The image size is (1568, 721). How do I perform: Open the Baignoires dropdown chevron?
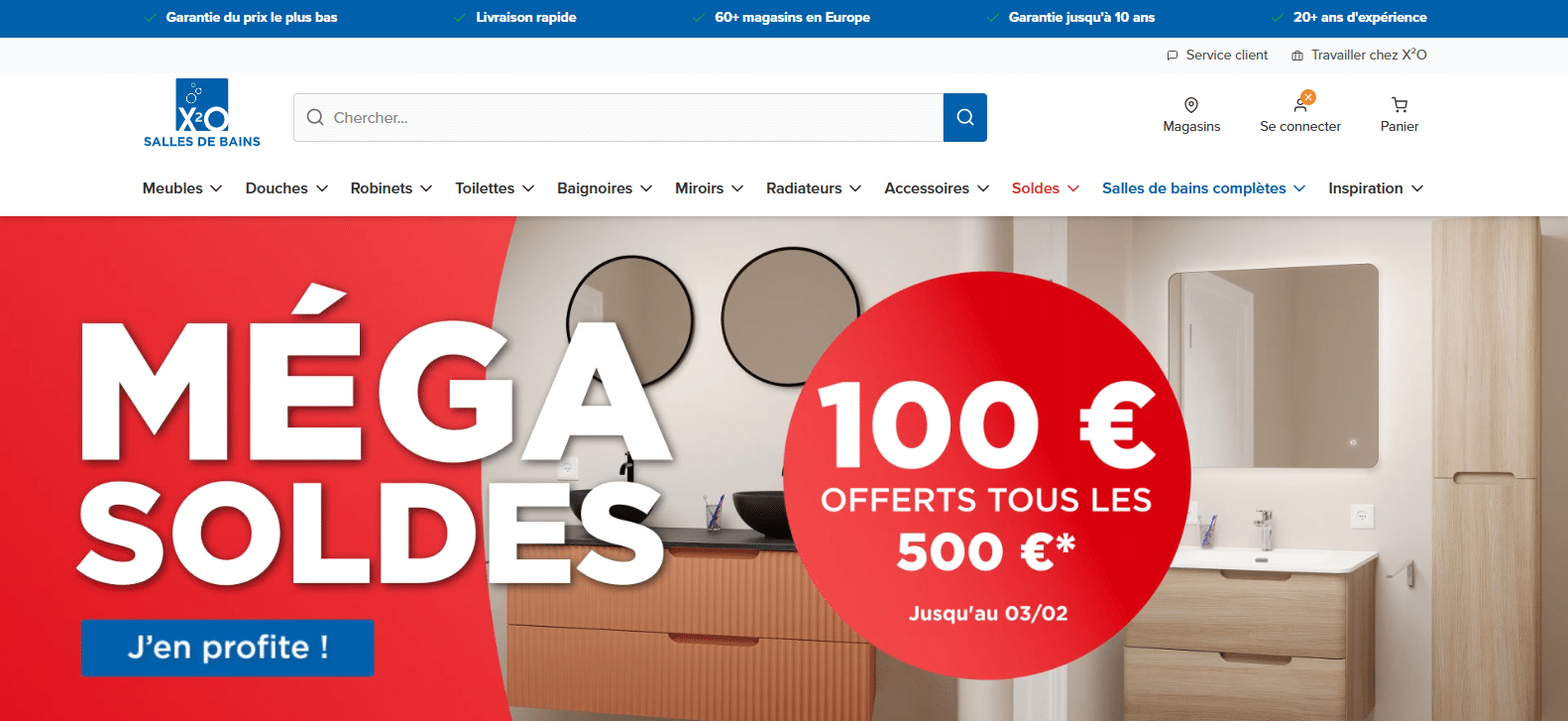646,188
